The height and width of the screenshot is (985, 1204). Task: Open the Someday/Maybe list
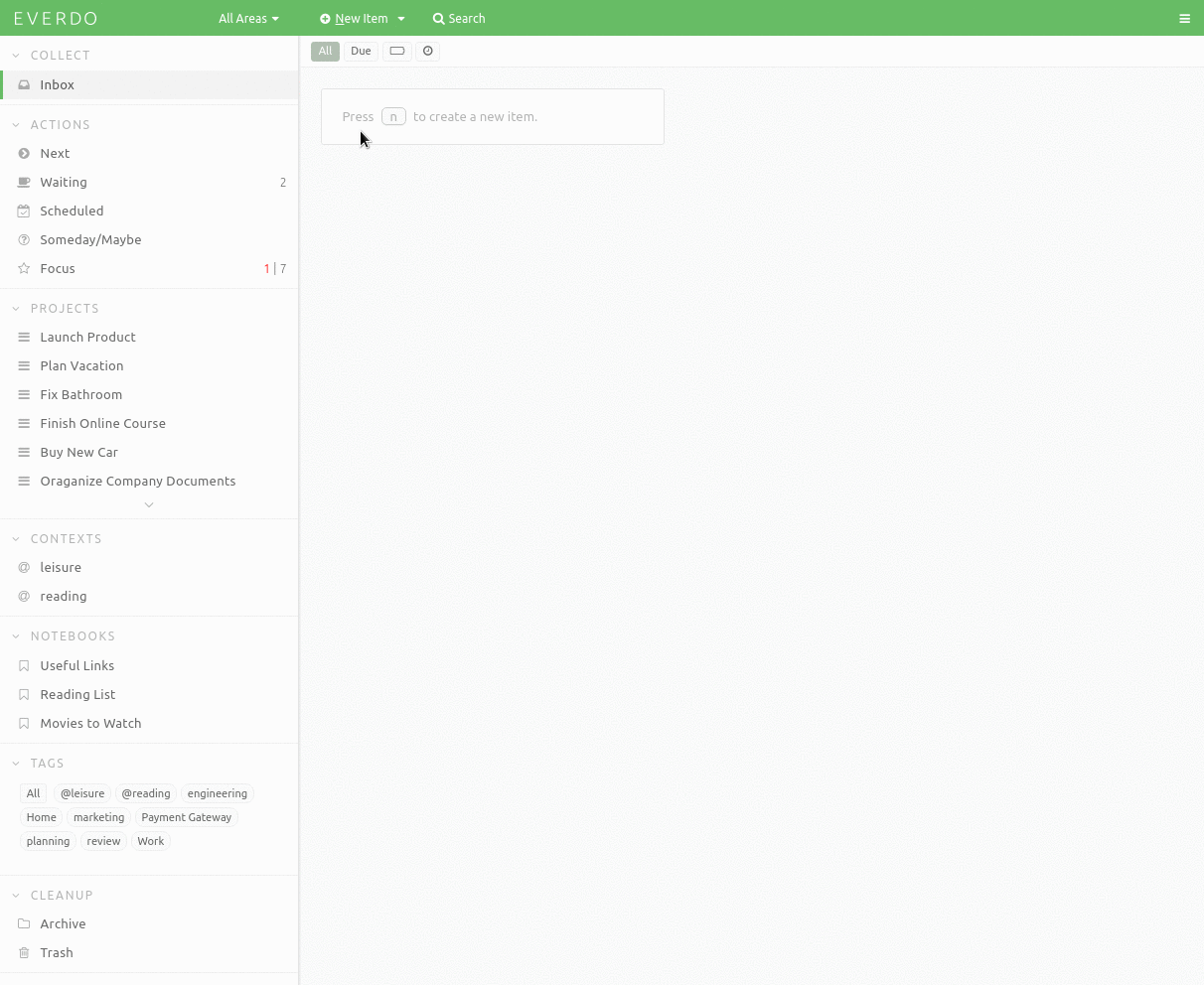(x=90, y=239)
